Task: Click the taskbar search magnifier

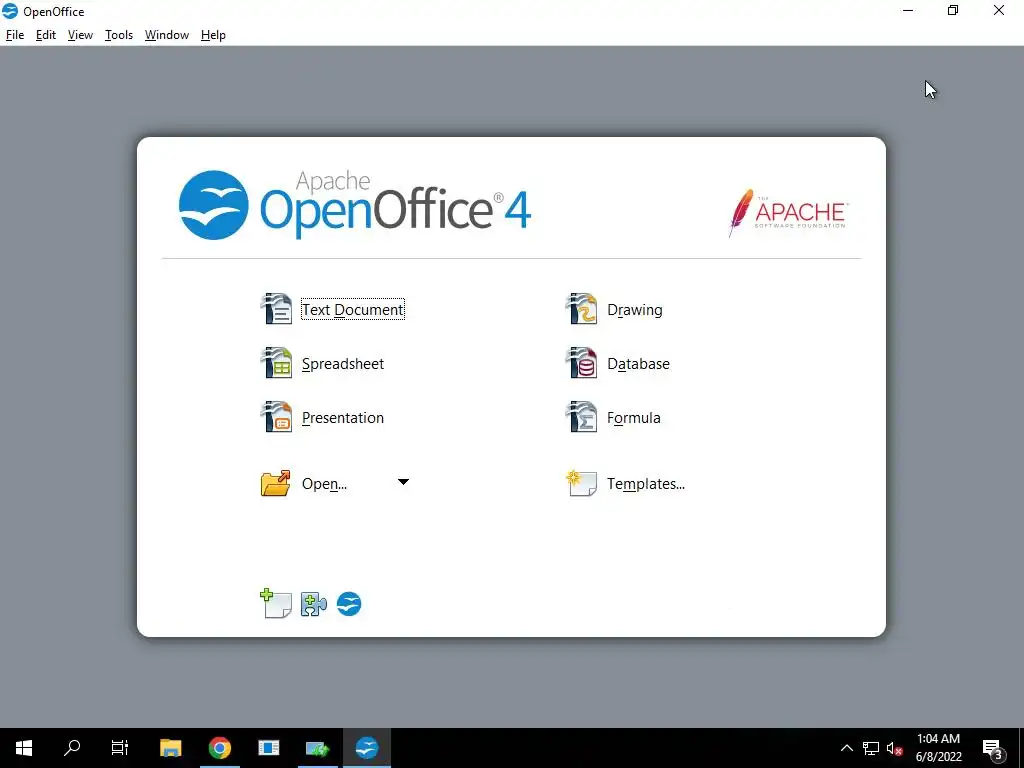Action: coord(72,748)
